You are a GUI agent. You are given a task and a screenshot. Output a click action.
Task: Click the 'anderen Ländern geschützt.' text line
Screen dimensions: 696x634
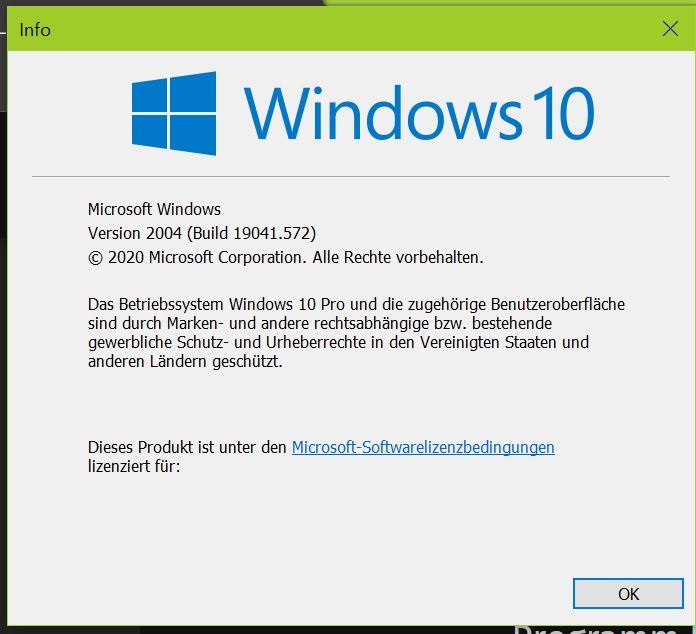[x=185, y=361]
